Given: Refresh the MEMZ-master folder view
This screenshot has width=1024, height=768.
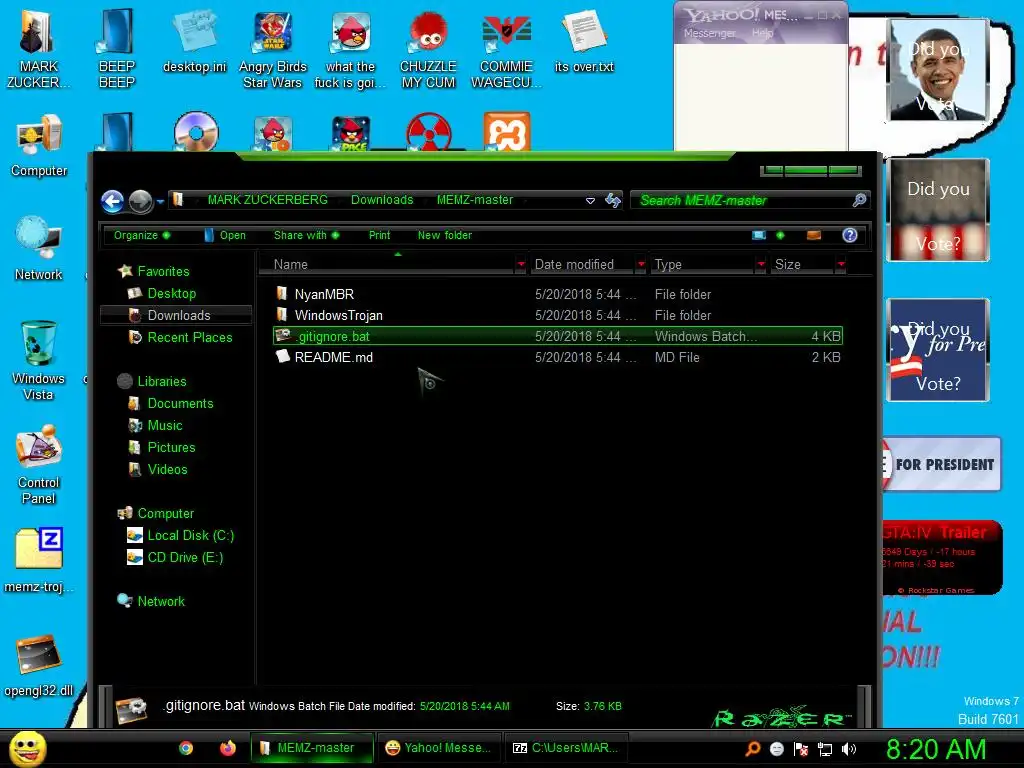Looking at the screenshot, I should 613,200.
